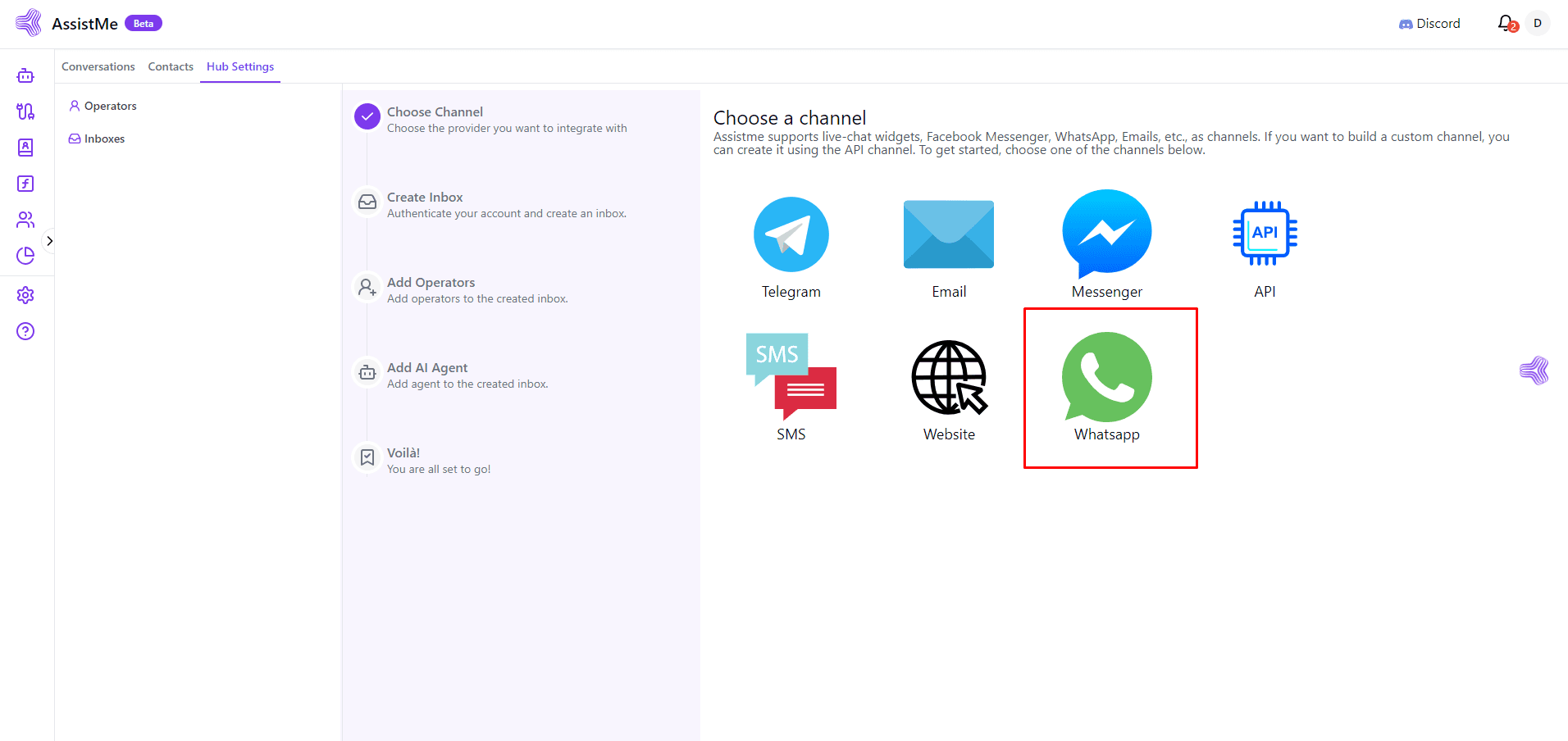The height and width of the screenshot is (741, 1568).
Task: Open the Inboxes menu item
Action: pos(97,139)
